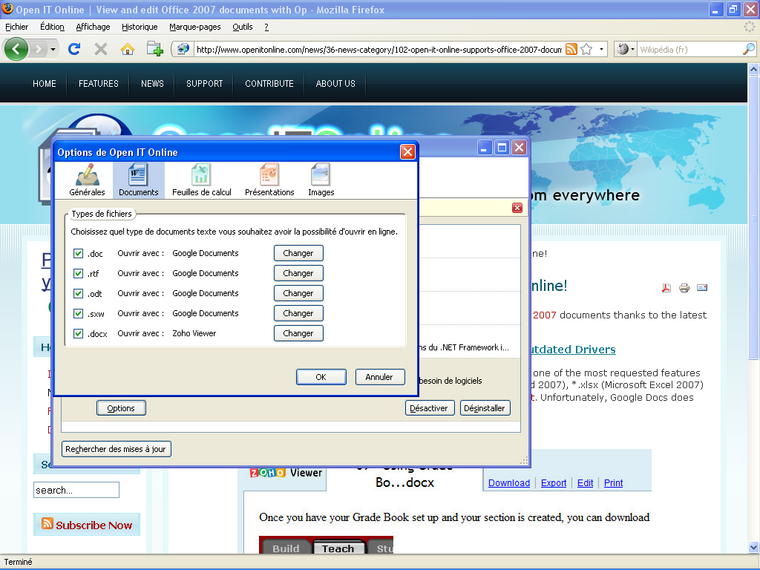
Task: Select the Générales options tab
Action: 87,180
